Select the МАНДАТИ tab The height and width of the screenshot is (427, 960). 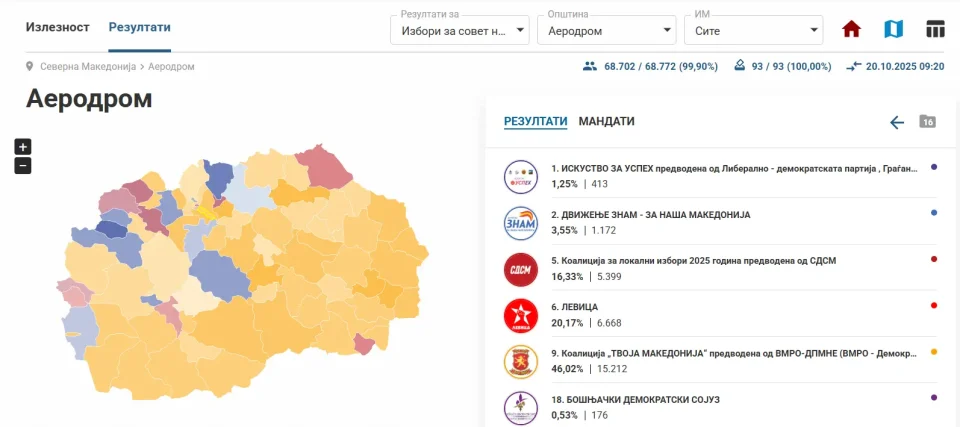(x=606, y=121)
